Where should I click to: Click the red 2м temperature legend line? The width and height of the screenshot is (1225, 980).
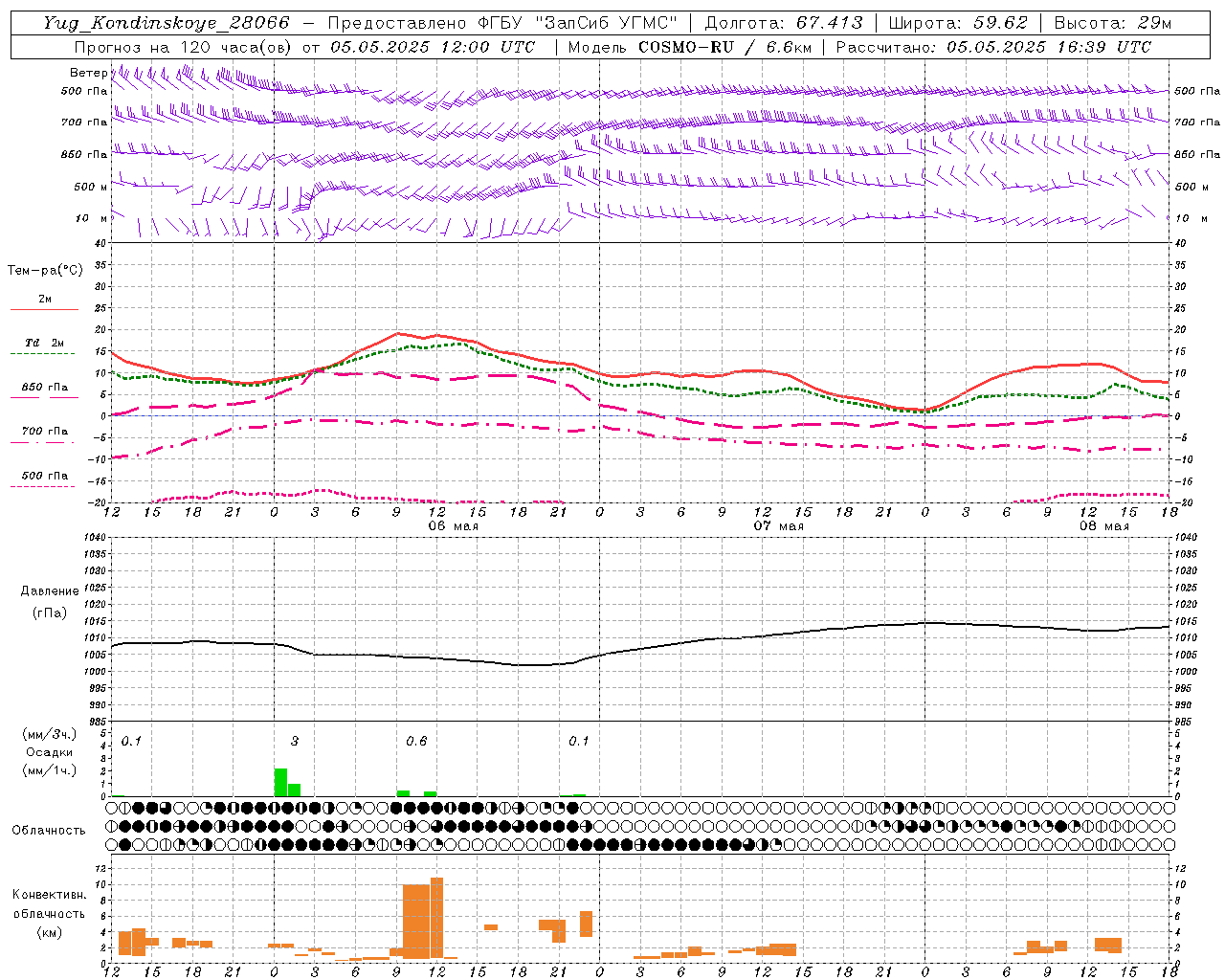tap(45, 309)
